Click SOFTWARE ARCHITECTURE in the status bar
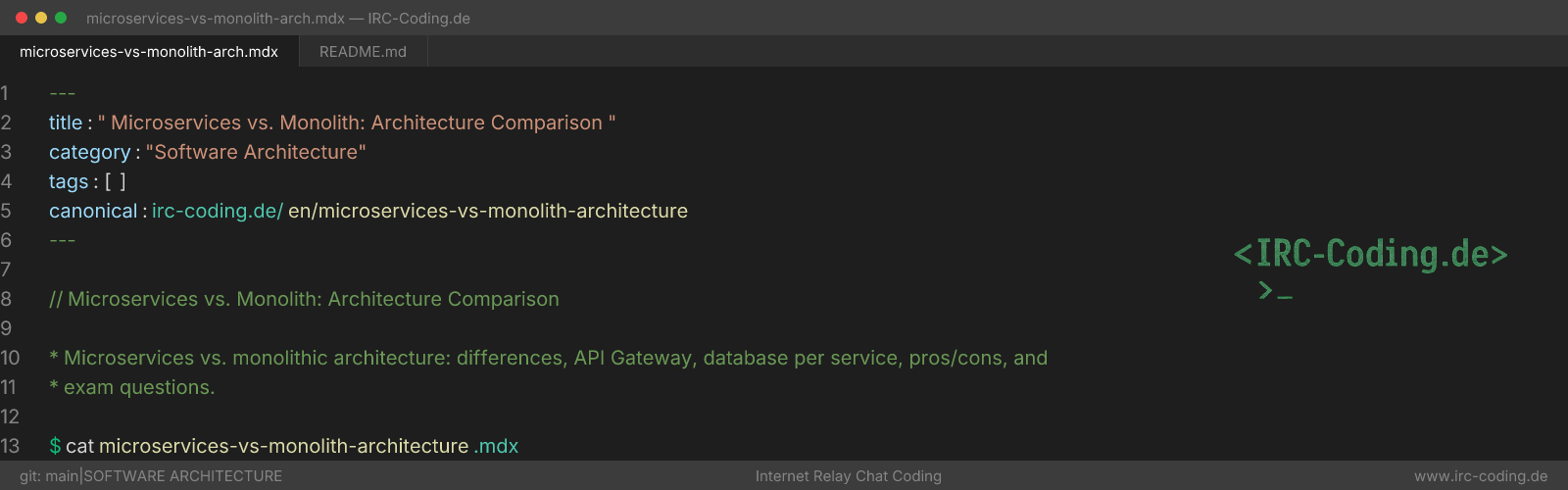This screenshot has height=490, width=1568. coord(183,476)
